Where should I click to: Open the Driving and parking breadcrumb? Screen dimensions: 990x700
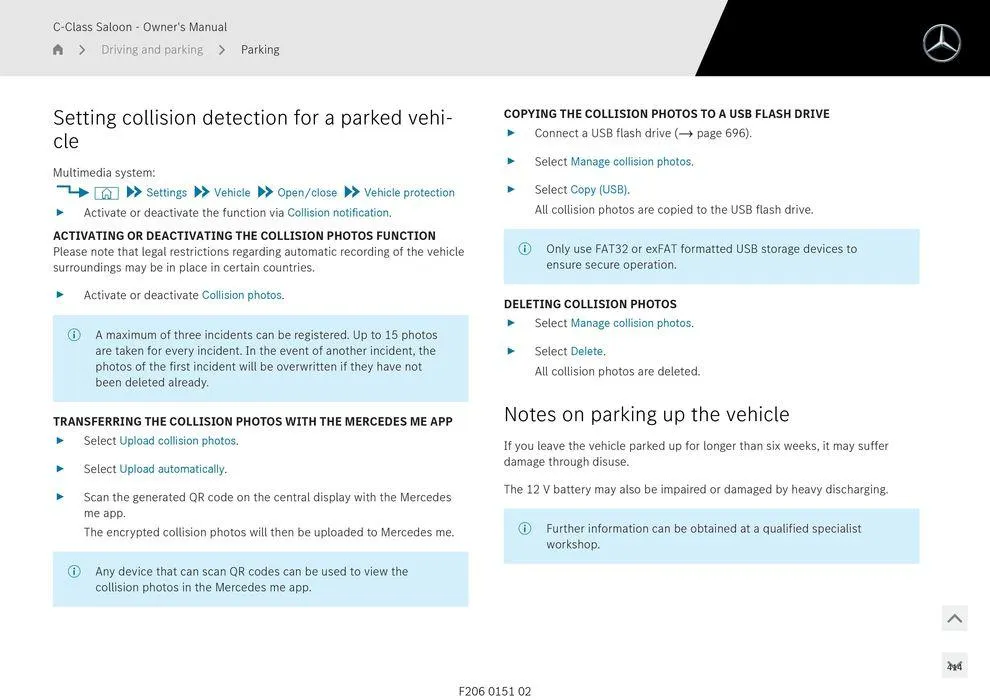[152, 50]
